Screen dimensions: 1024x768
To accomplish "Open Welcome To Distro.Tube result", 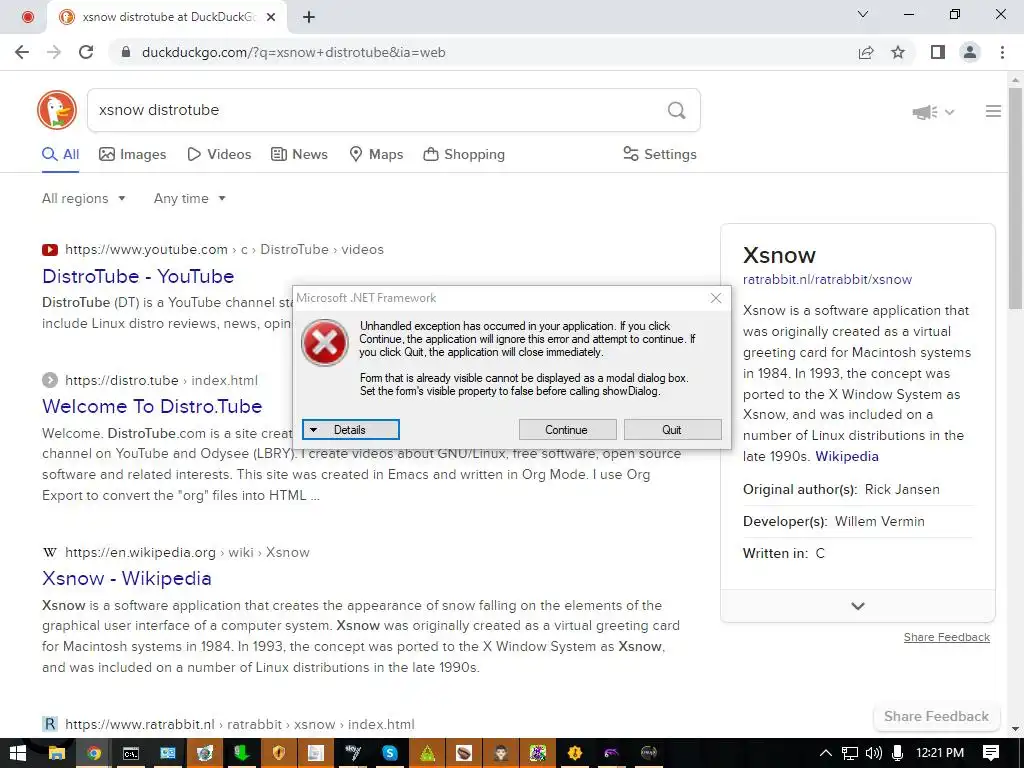I will pyautogui.click(x=152, y=406).
